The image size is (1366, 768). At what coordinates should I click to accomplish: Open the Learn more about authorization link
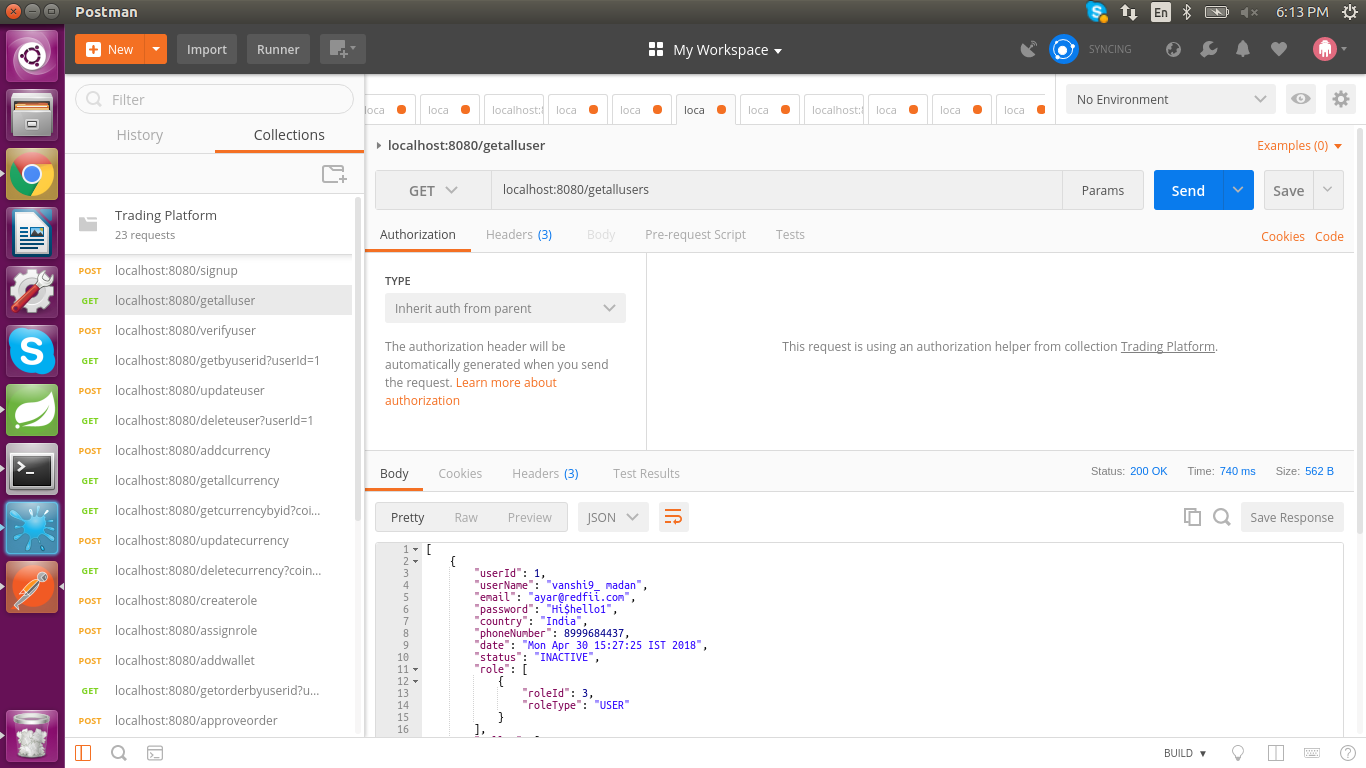(471, 391)
